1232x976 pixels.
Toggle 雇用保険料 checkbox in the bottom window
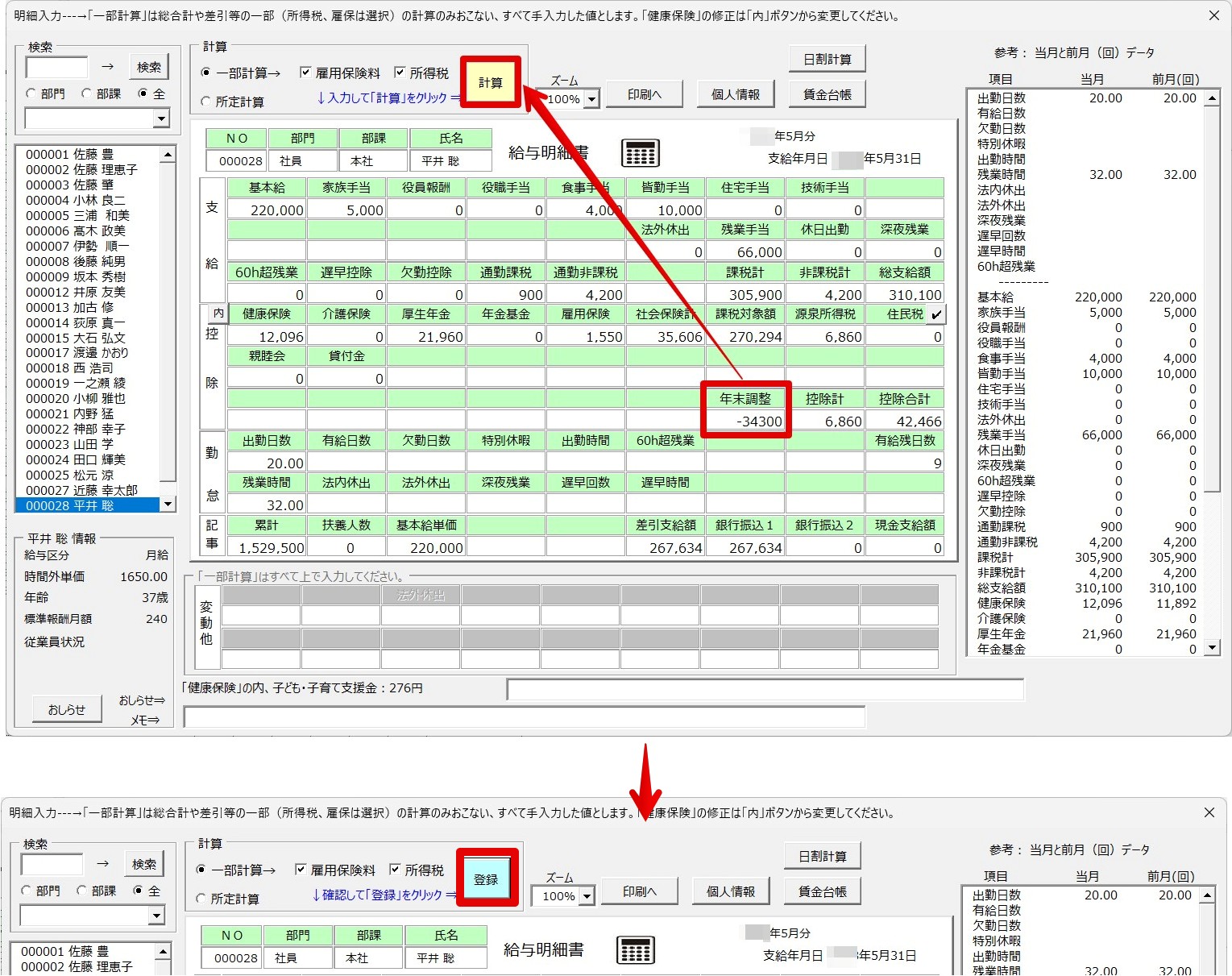301,870
